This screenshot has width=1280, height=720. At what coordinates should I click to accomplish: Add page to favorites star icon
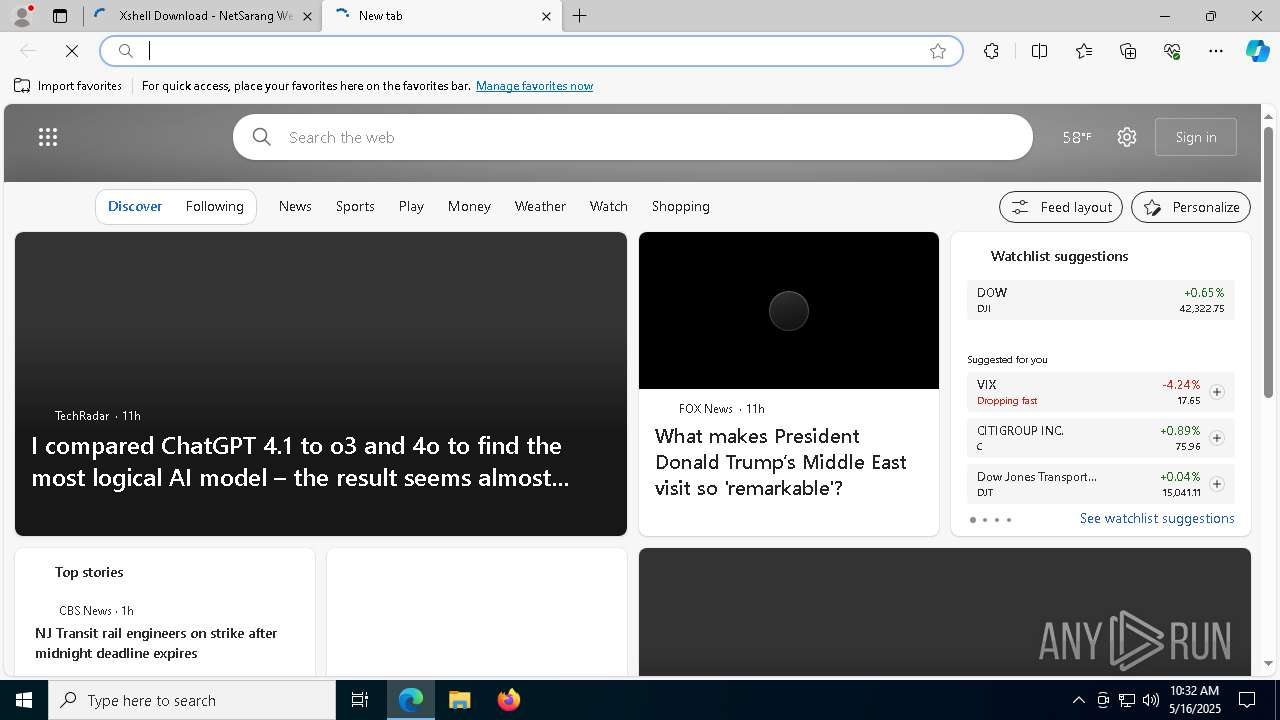938,51
